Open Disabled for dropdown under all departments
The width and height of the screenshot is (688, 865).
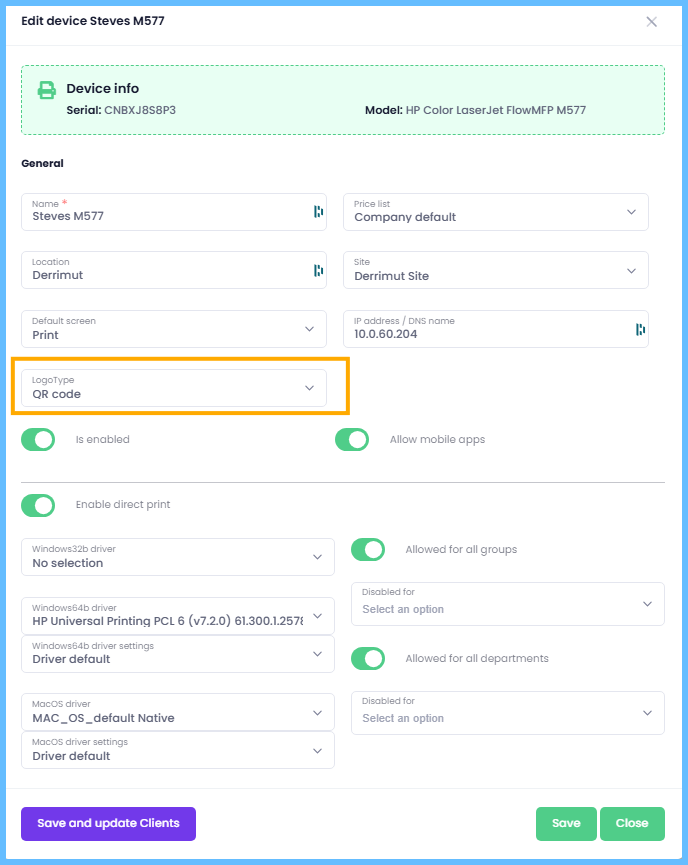(x=508, y=713)
